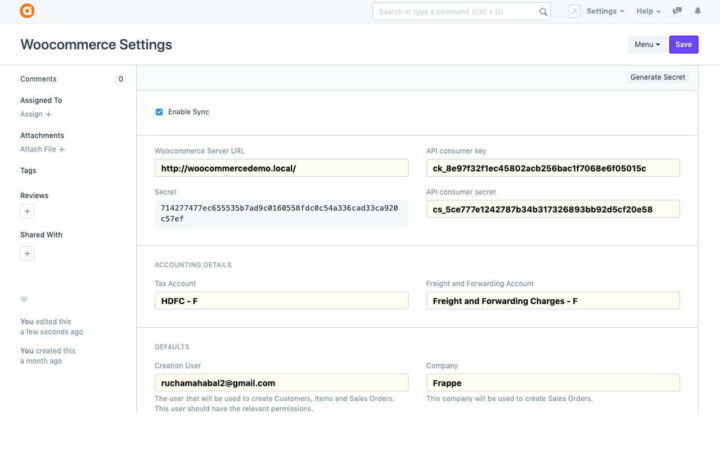Click the Secret value text
The width and height of the screenshot is (720, 450).
click(279, 214)
